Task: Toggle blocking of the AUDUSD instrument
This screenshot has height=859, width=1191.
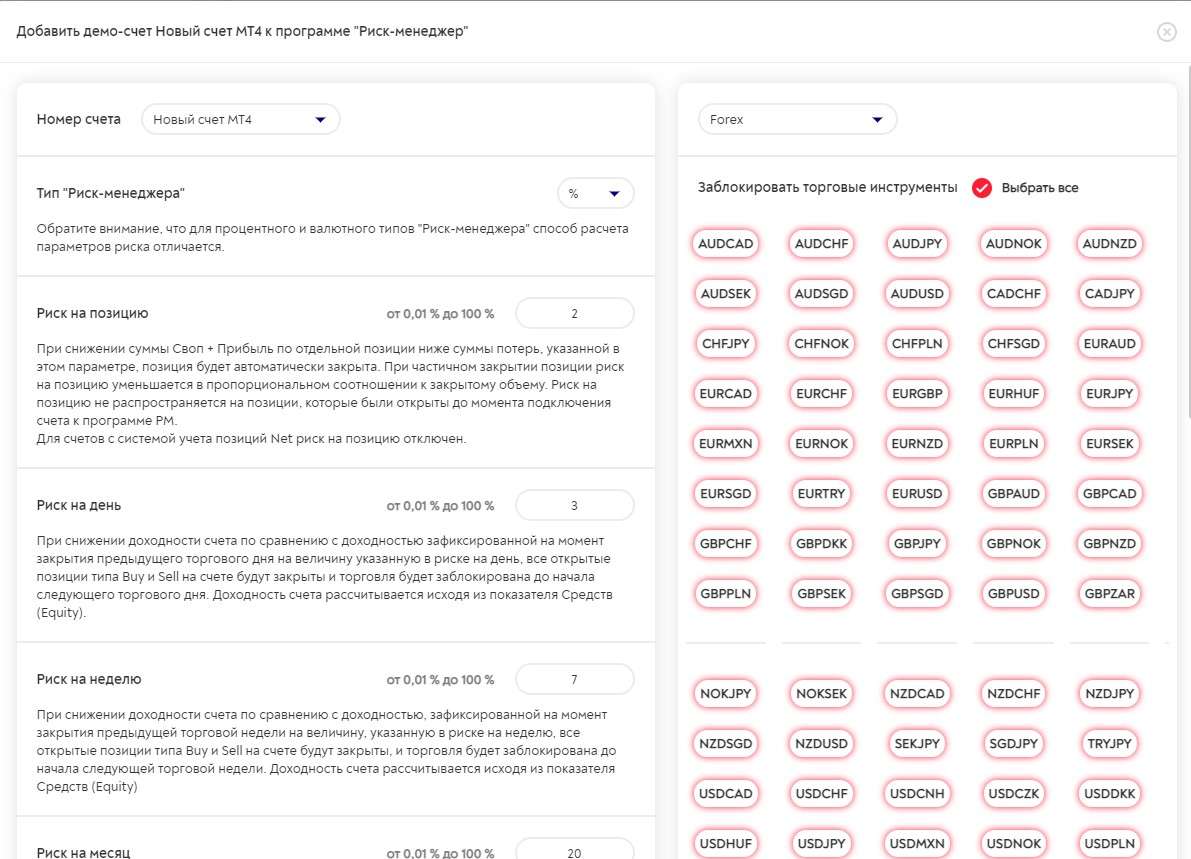Action: (917, 294)
